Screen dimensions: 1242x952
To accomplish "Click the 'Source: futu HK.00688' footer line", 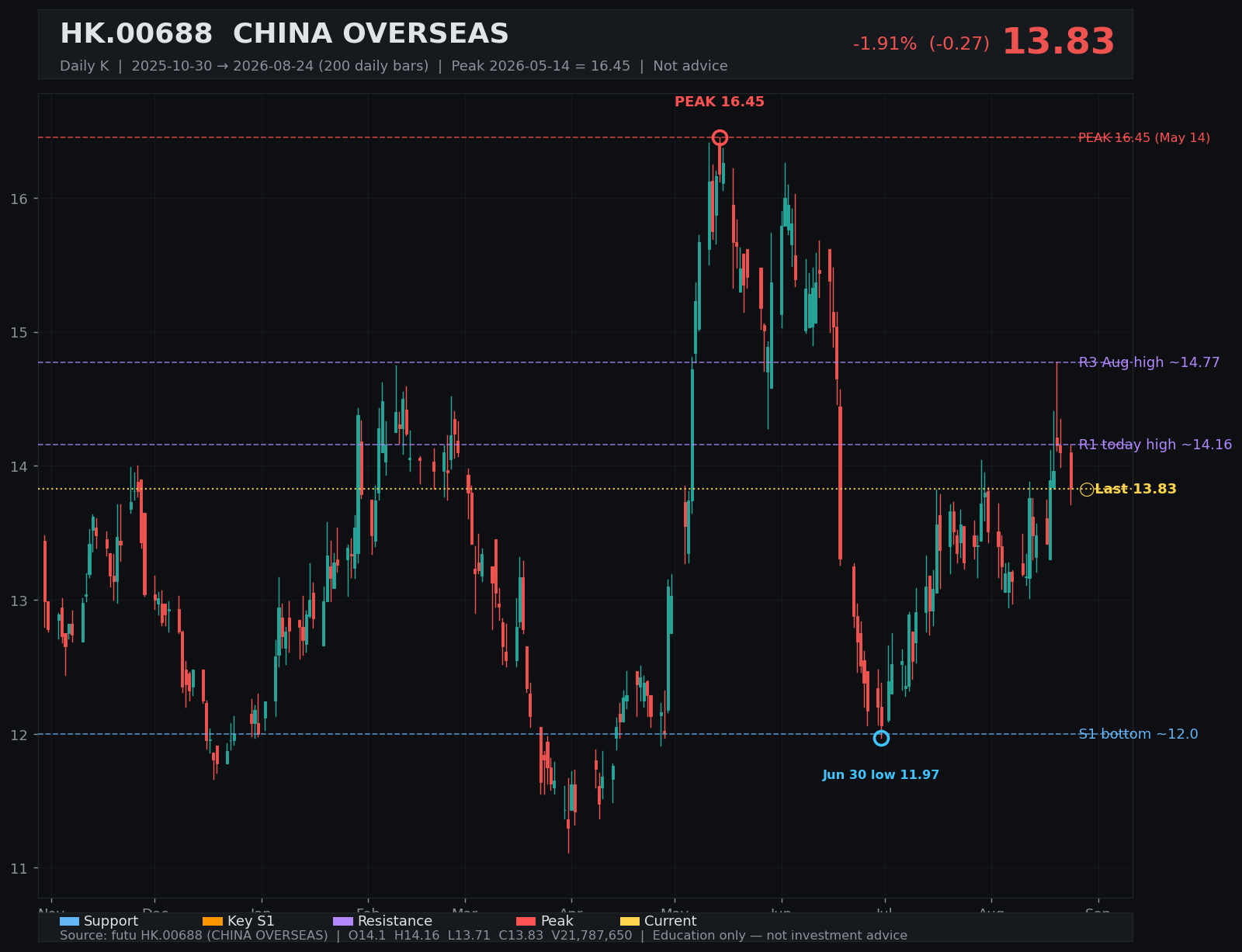I will pyautogui.click(x=484, y=936).
